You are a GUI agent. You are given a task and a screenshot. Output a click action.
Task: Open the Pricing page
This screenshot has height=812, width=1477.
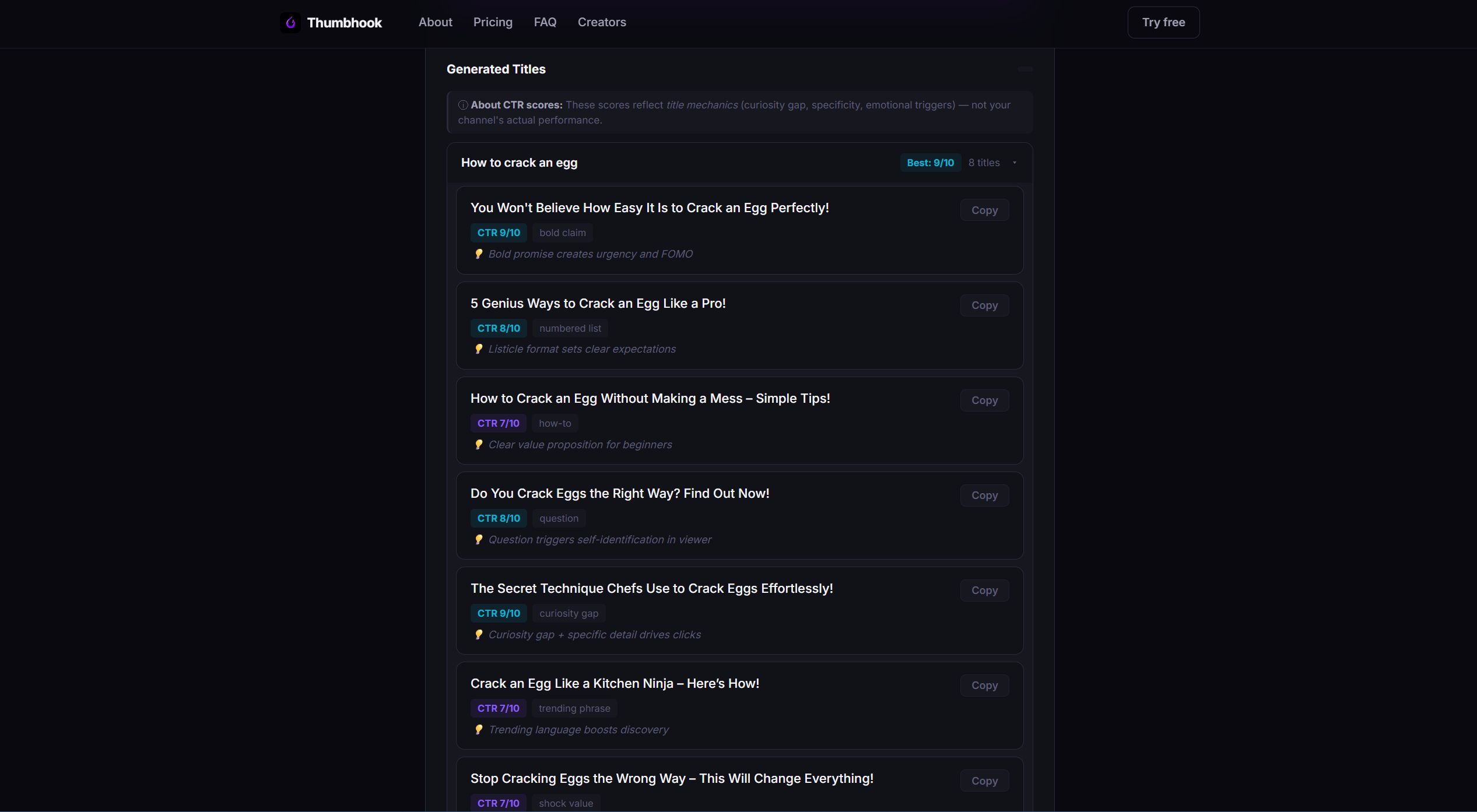click(493, 22)
